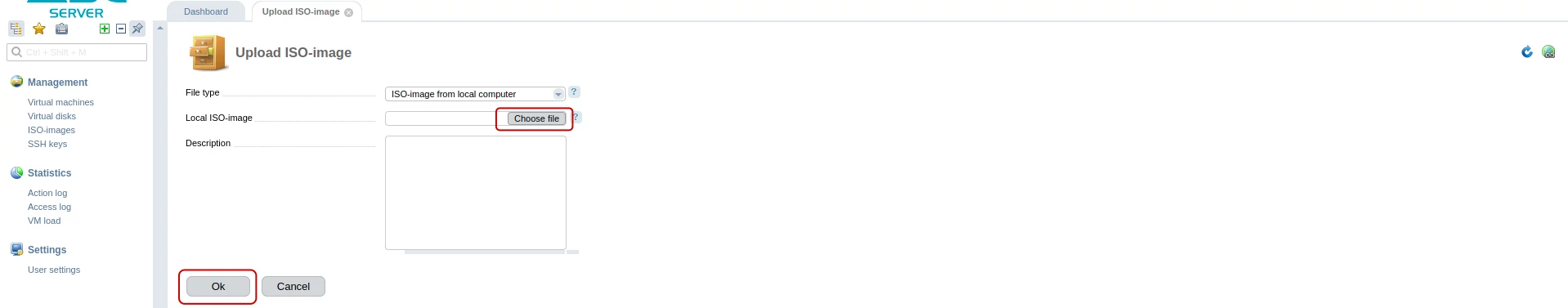The width and height of the screenshot is (1568, 308).
Task: Focus the Description text area
Action: (x=476, y=193)
